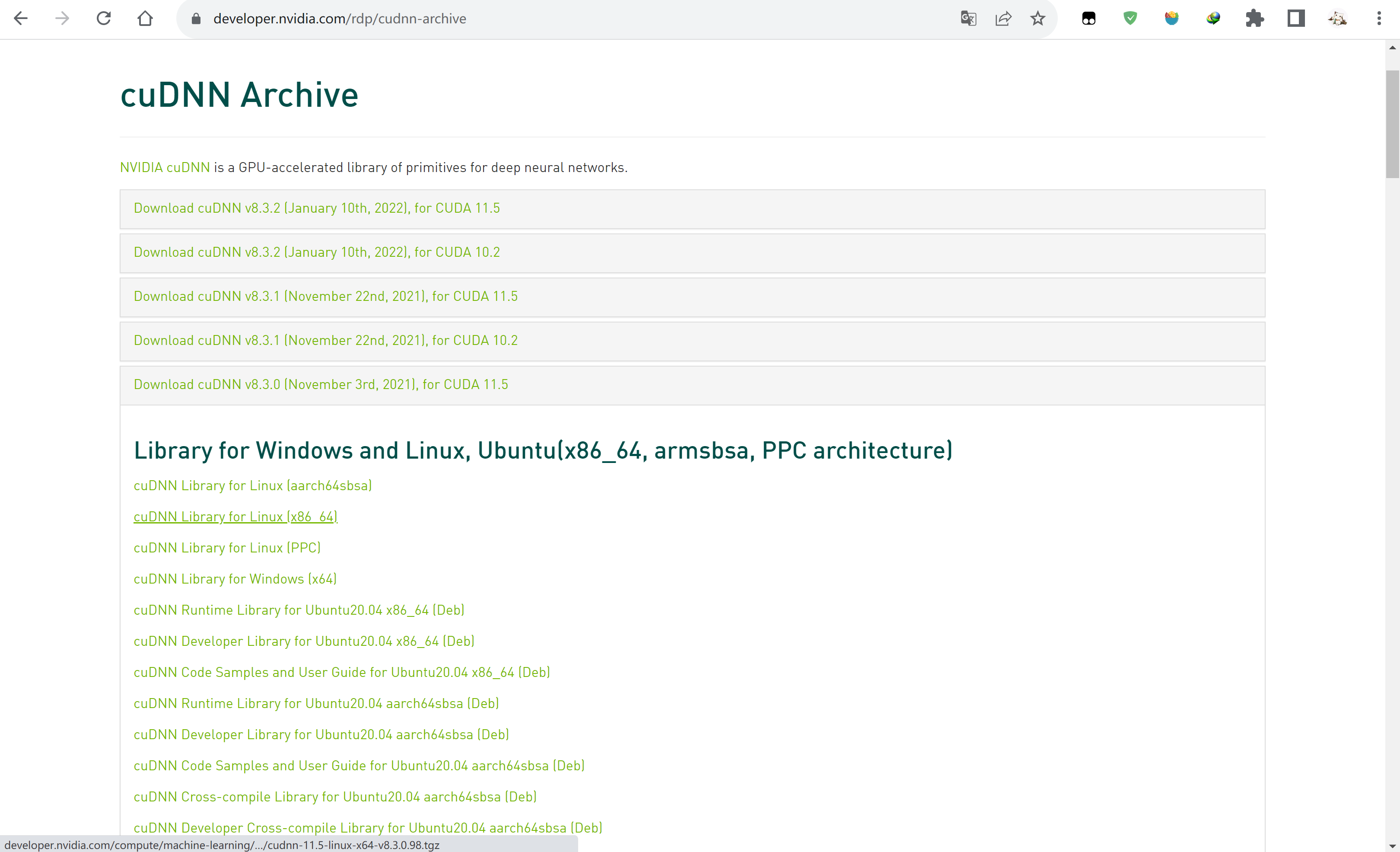Screen dimensions: 1400x852
Task: Toggle the browser side panel
Action: (1296, 19)
